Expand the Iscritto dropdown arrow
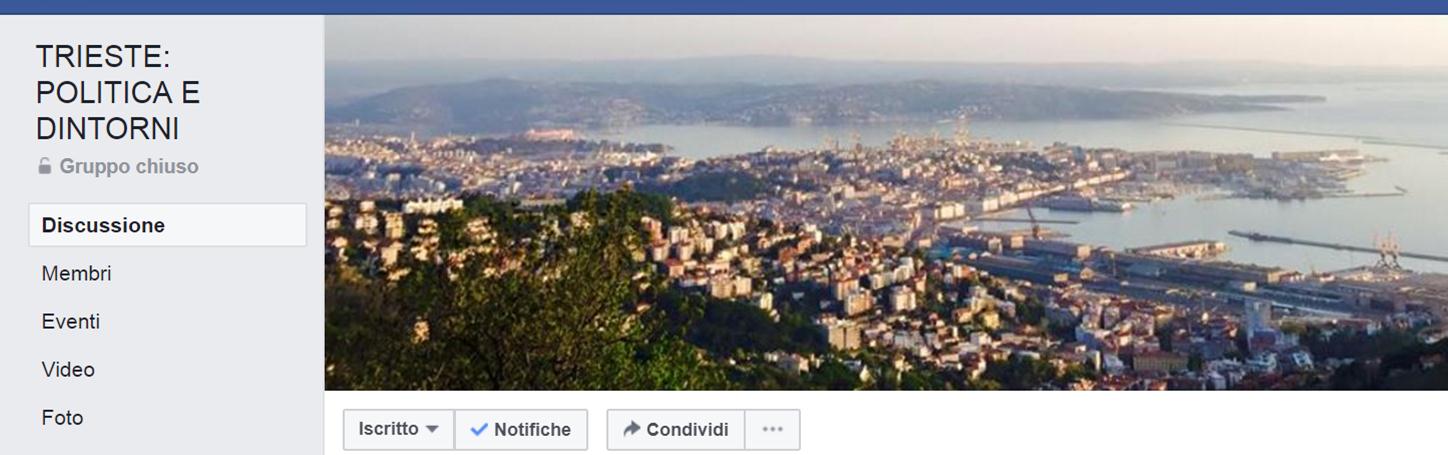Viewport: 1448px width, 455px height. [x=432, y=429]
